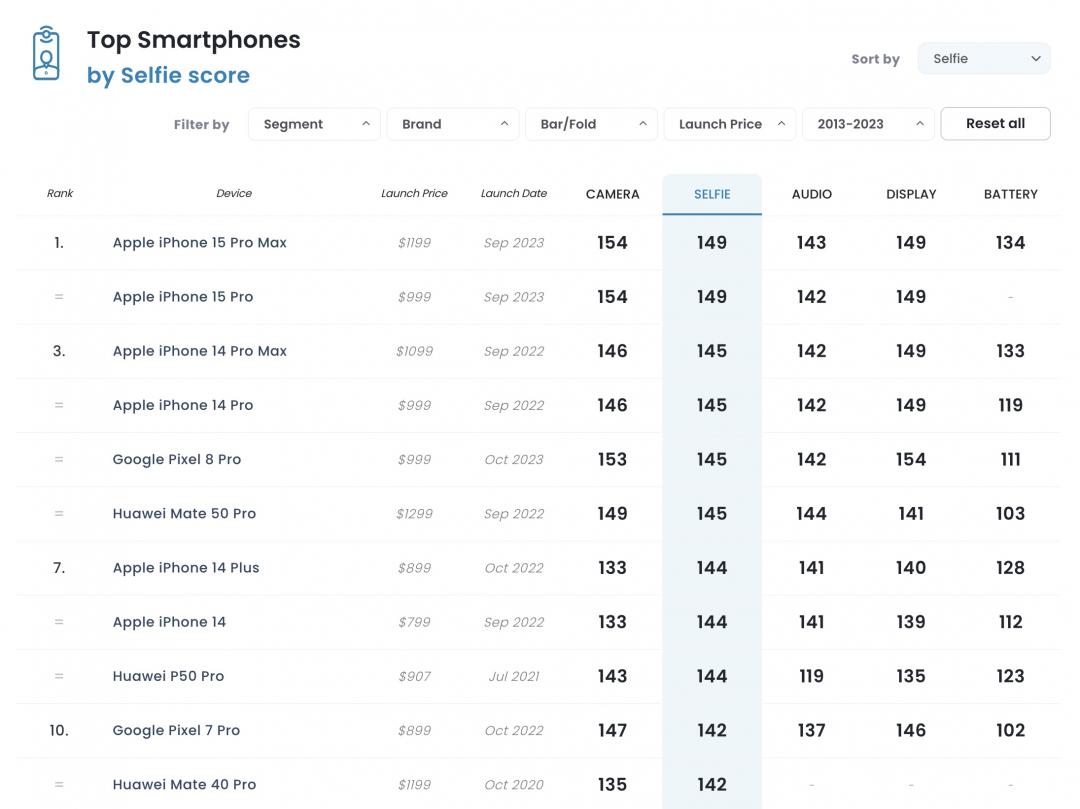Viewport: 1080px width, 809px height.
Task: Choose the BATTERY column header
Action: (1010, 194)
